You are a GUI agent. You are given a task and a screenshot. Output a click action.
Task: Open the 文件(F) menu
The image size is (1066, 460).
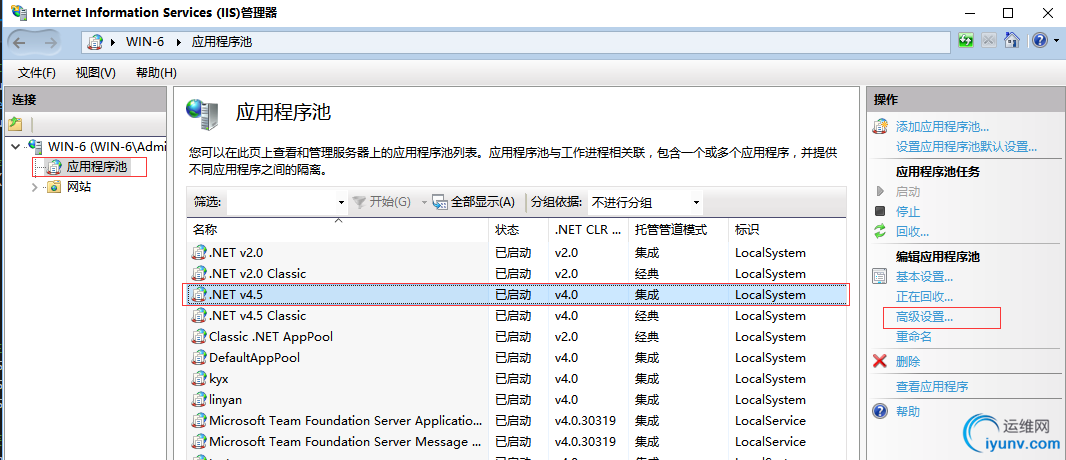[37, 73]
